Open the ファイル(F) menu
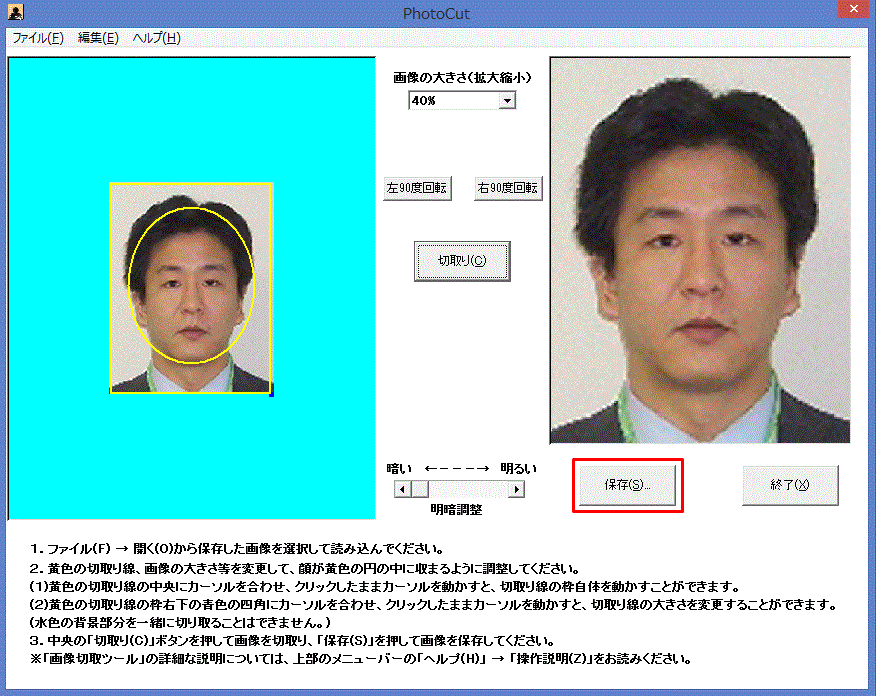877x697 pixels. click(x=38, y=38)
